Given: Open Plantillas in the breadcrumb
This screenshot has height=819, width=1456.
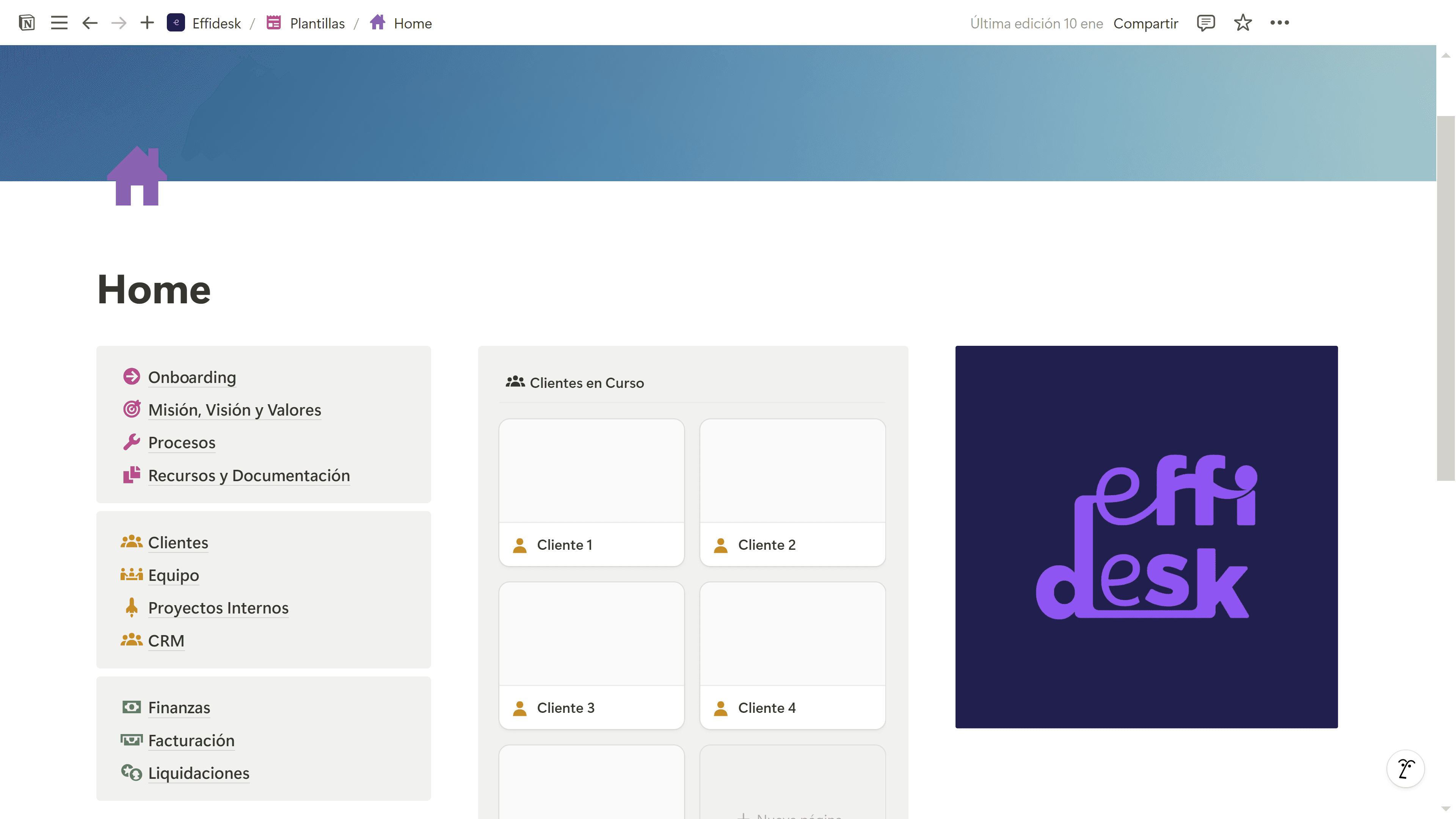Looking at the screenshot, I should pyautogui.click(x=317, y=23).
